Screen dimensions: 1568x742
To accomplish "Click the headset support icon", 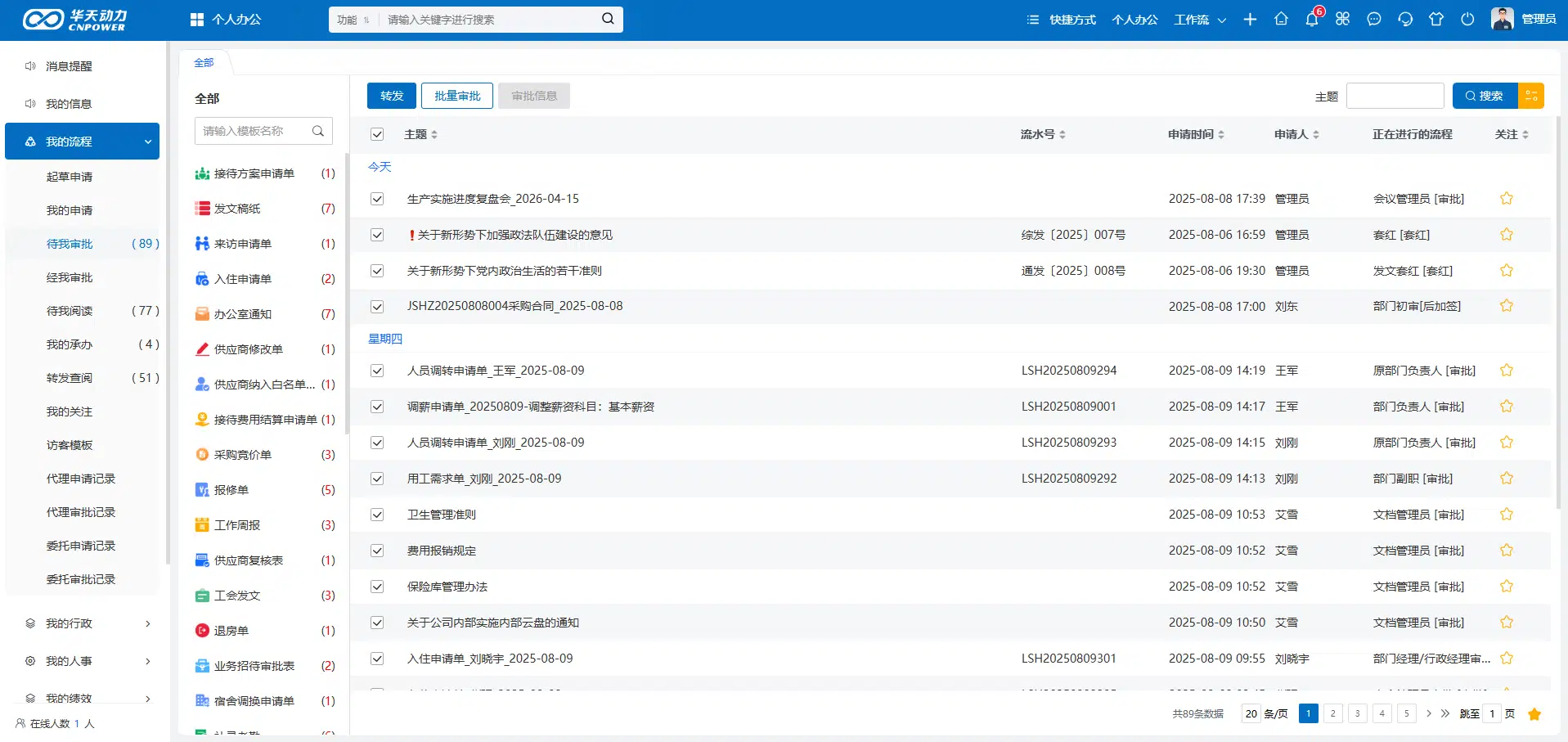I will point(1405,19).
